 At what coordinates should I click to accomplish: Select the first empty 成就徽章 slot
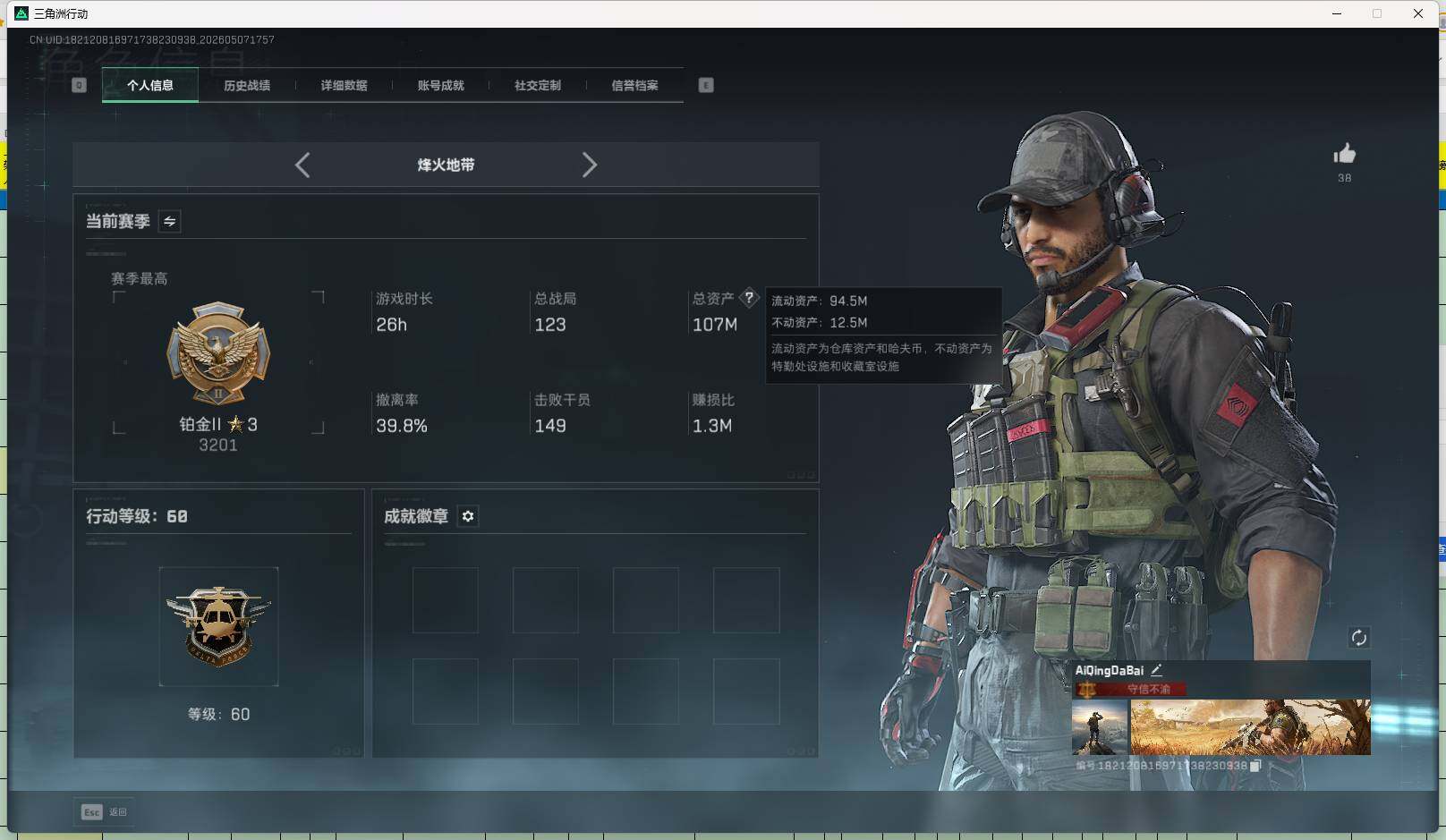click(x=445, y=600)
